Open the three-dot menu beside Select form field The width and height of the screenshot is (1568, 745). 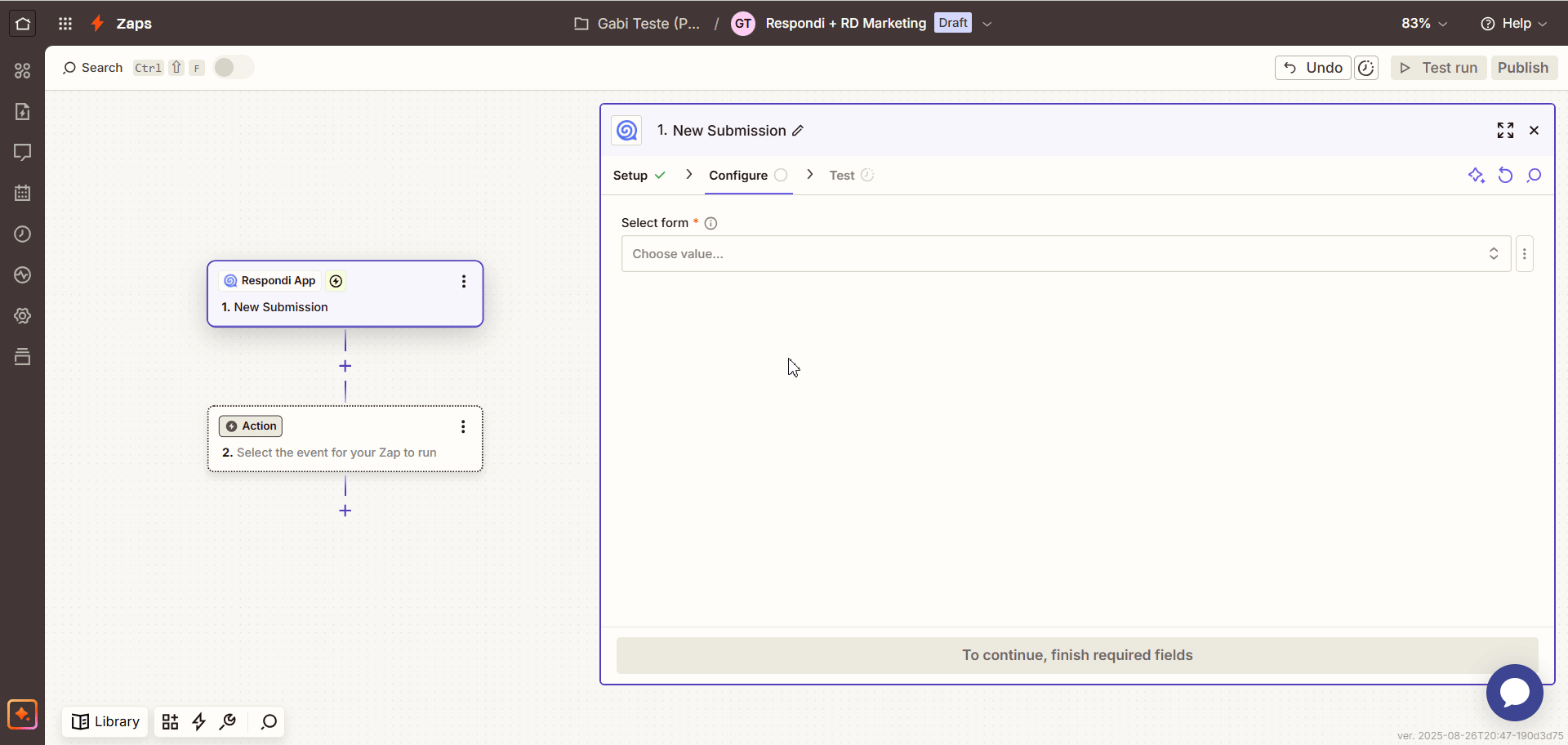click(x=1524, y=254)
